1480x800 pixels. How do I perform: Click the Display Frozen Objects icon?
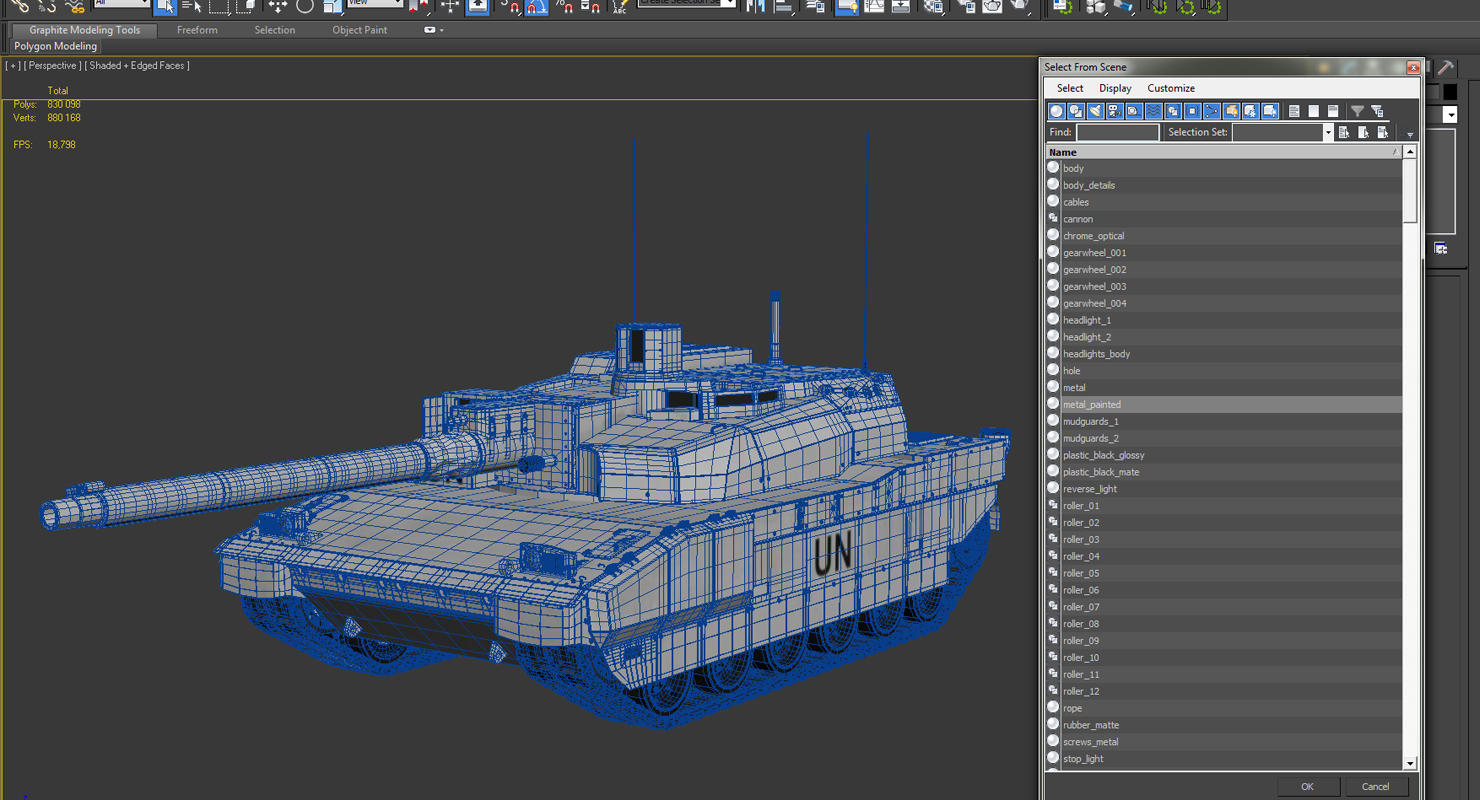click(x=1251, y=111)
